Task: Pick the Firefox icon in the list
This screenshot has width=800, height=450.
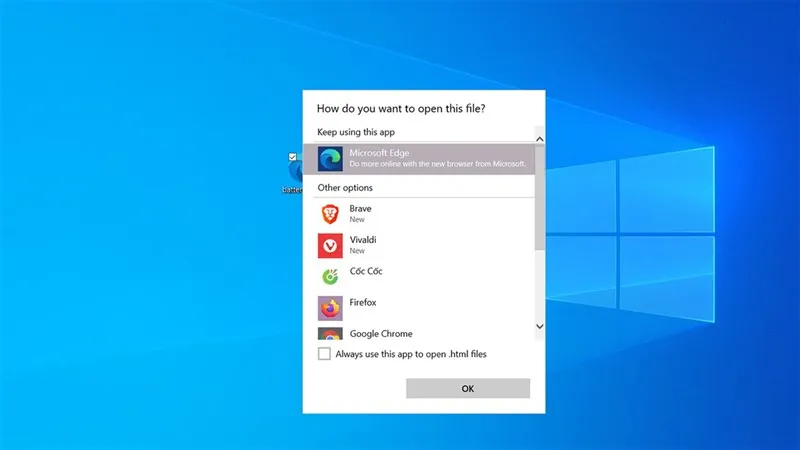Action: point(330,307)
